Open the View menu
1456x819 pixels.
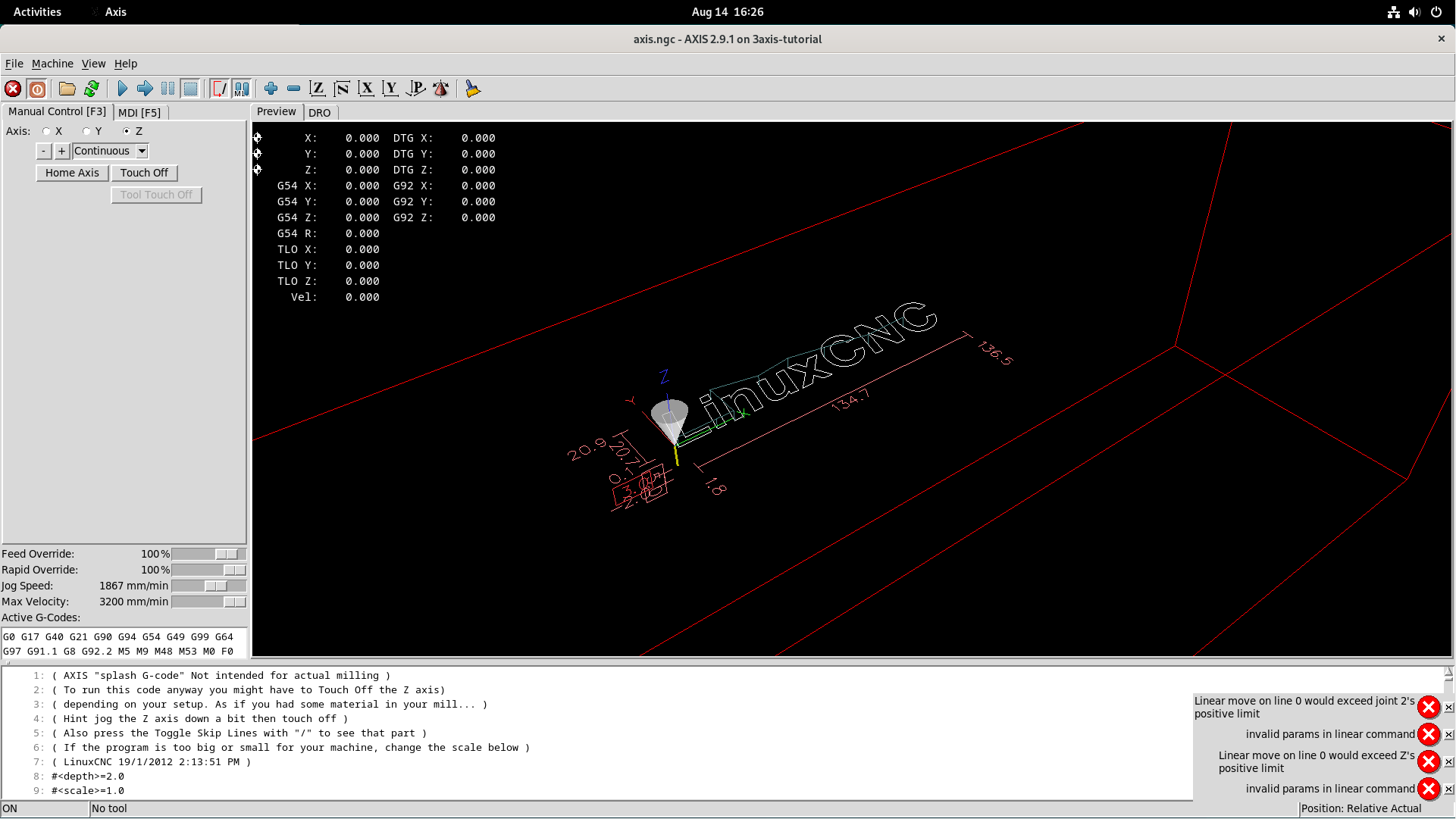(93, 64)
